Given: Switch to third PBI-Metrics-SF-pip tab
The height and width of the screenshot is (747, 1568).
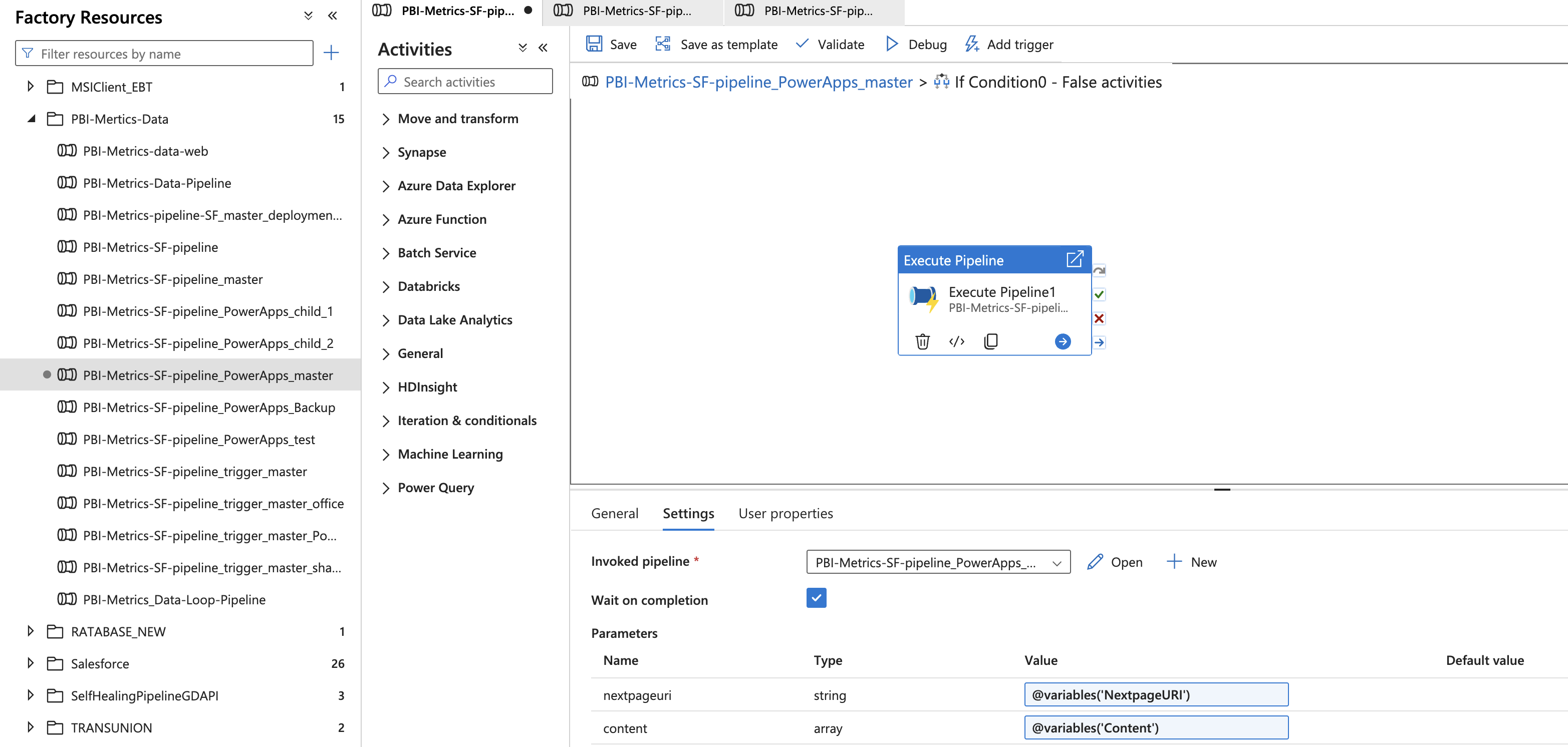Looking at the screenshot, I should [x=813, y=11].
